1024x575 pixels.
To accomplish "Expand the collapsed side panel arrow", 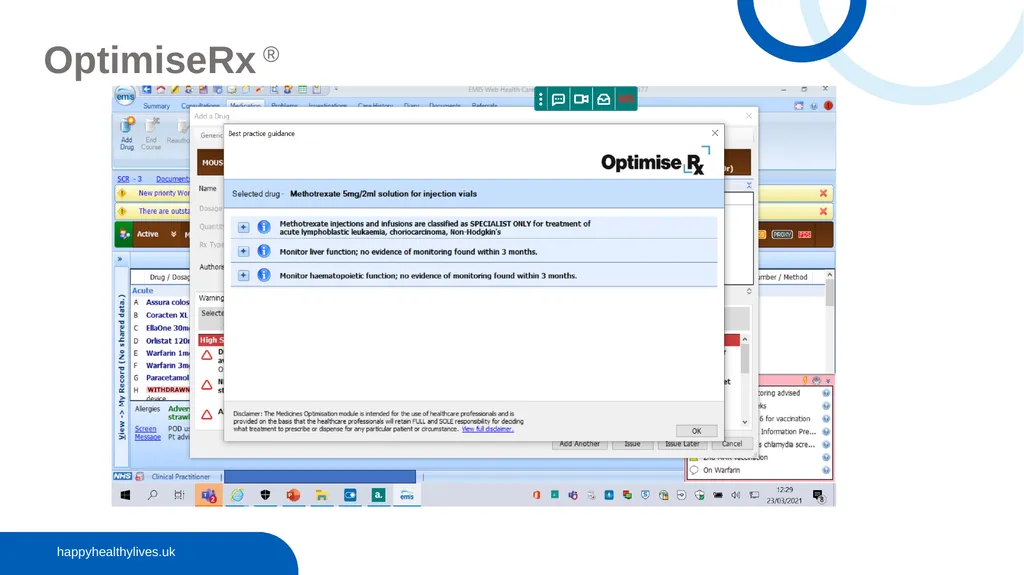I will pyautogui.click(x=120, y=259).
